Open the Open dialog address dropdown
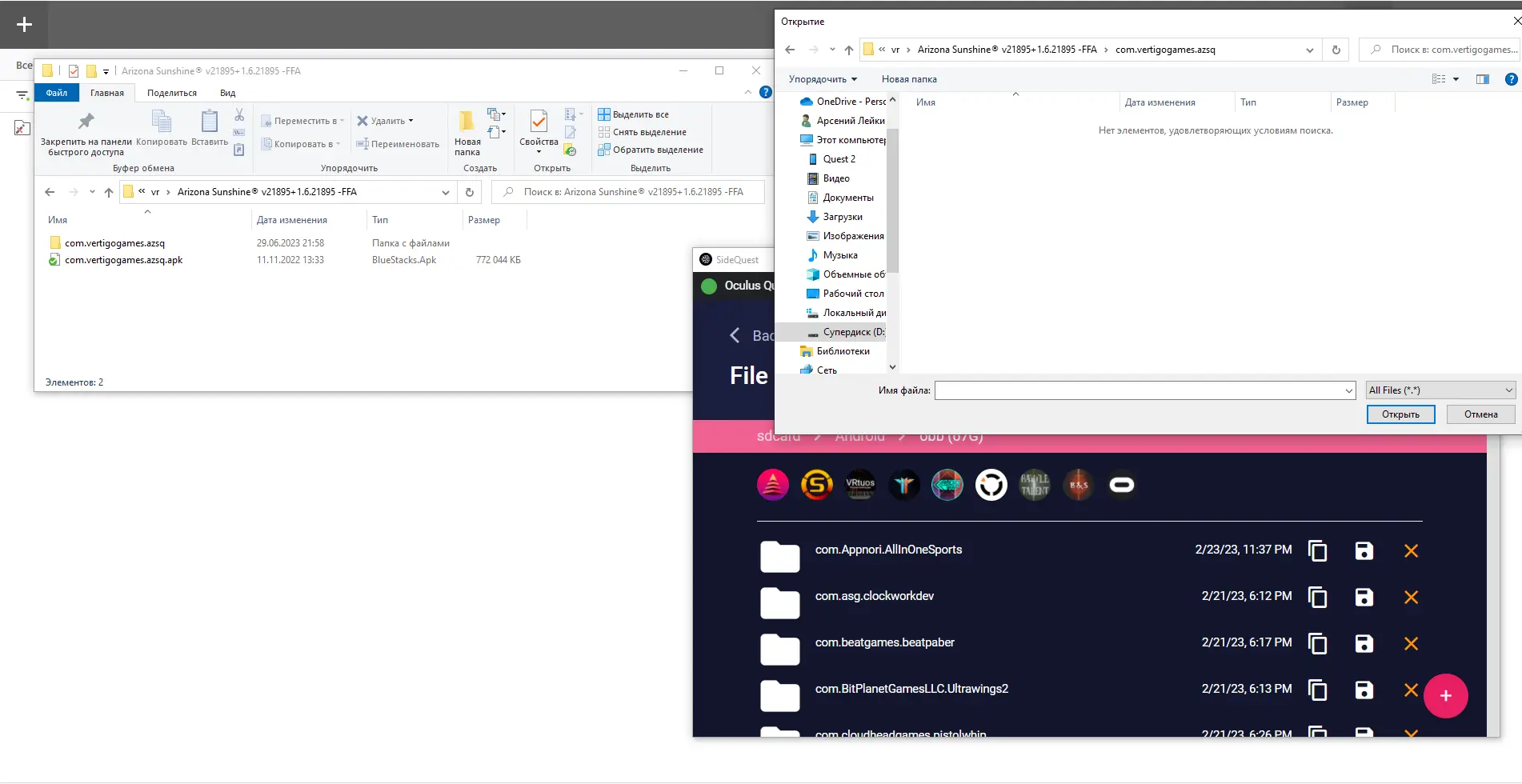 pyautogui.click(x=1310, y=50)
